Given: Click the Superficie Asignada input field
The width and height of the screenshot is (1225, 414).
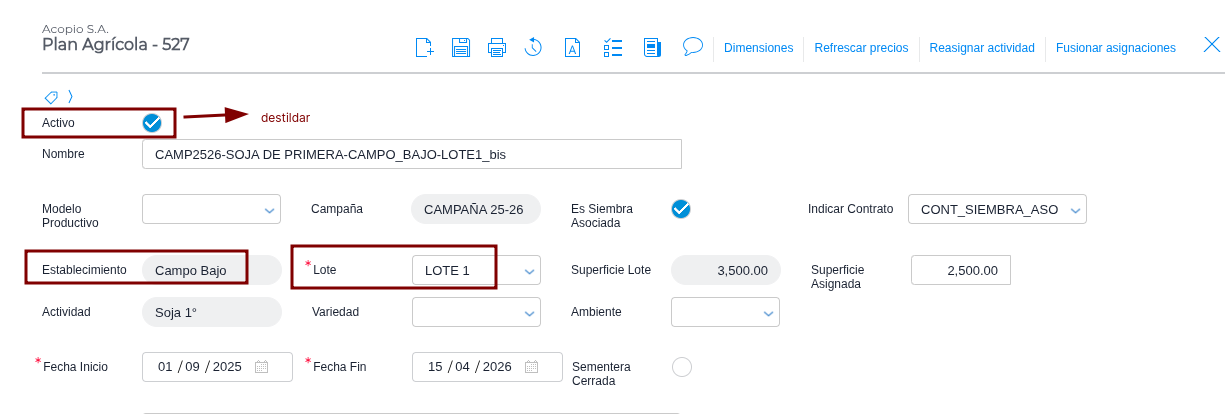Looking at the screenshot, I should click(x=960, y=270).
